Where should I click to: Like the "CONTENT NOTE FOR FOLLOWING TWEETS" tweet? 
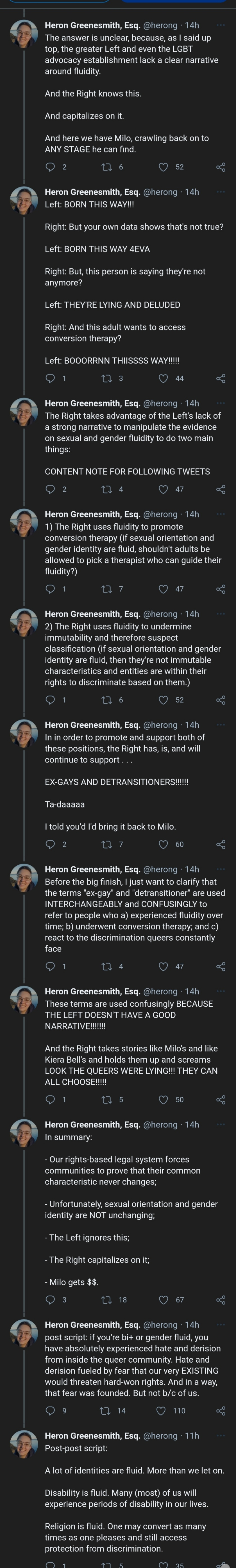[x=163, y=489]
